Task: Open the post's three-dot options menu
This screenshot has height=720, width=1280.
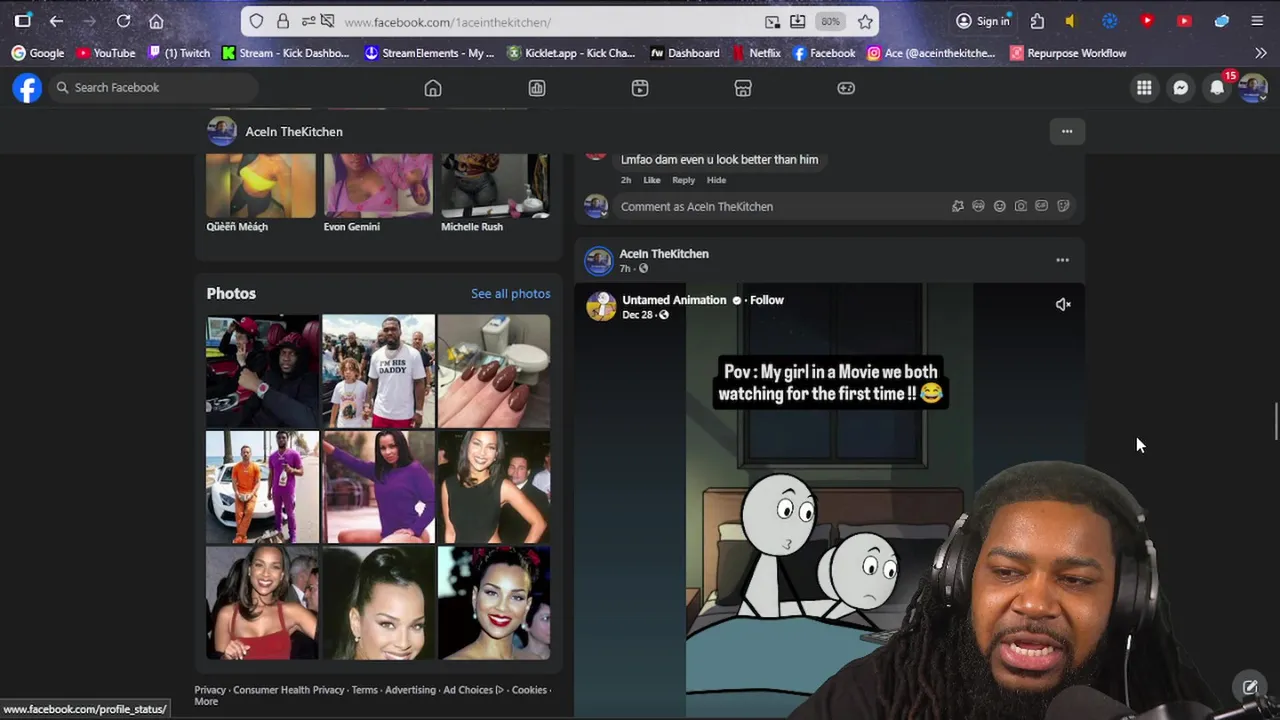Action: click(1062, 260)
